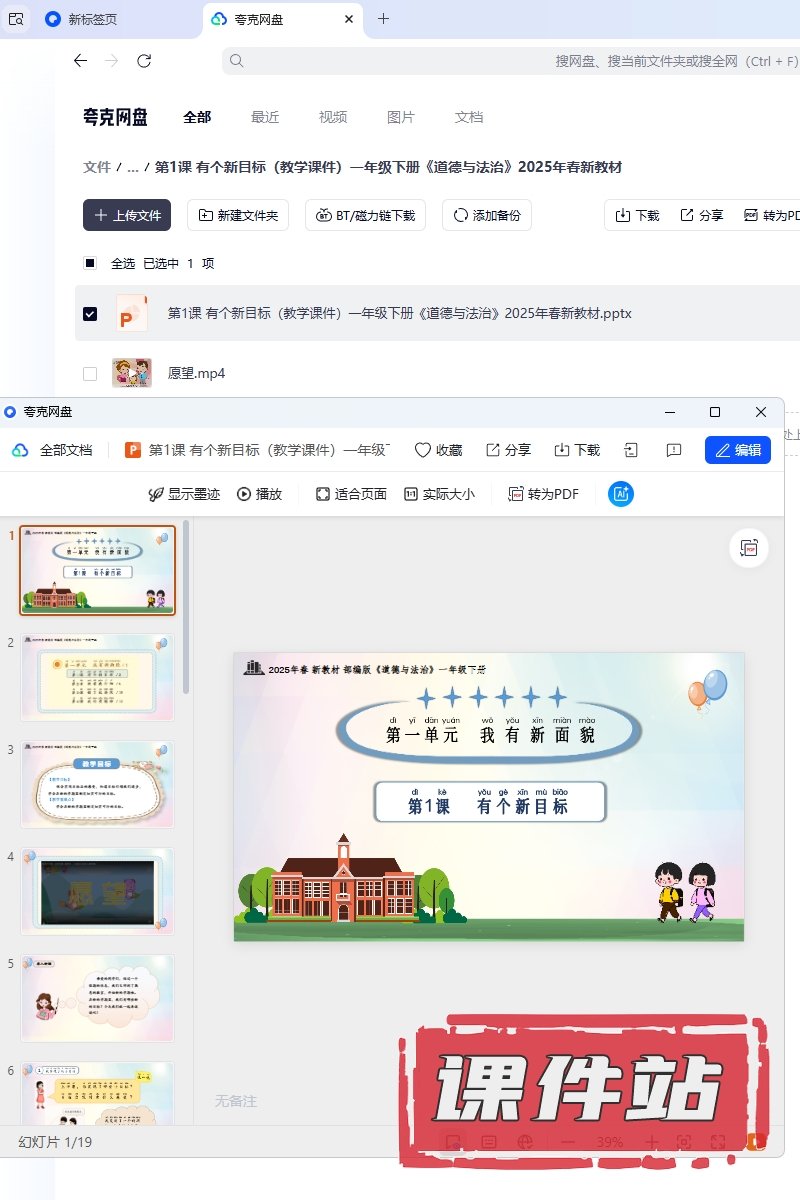Open the PDF conversion floating icon
The width and height of the screenshot is (800, 1200).
click(x=749, y=547)
